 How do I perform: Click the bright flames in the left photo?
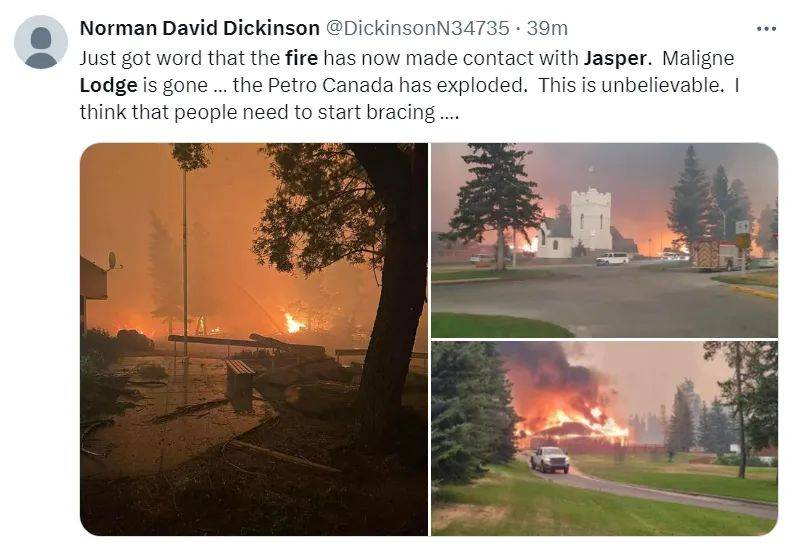[x=293, y=323]
